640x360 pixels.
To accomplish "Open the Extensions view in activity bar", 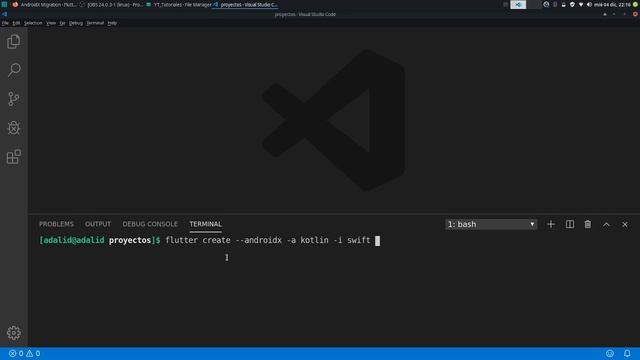I will pos(13,157).
